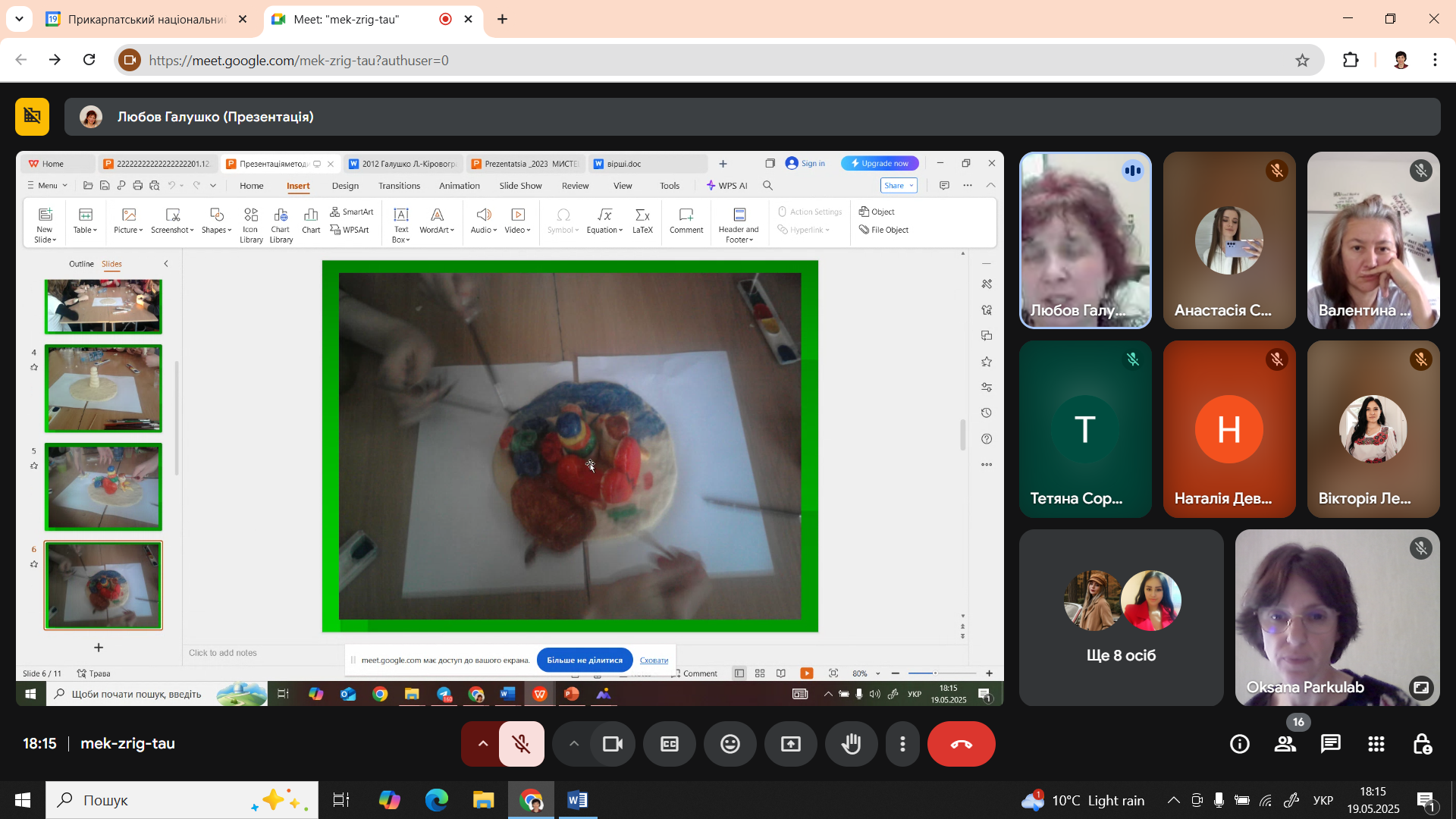The width and height of the screenshot is (1456, 819).
Task: Open host controls lock icon
Action: 1422,744
